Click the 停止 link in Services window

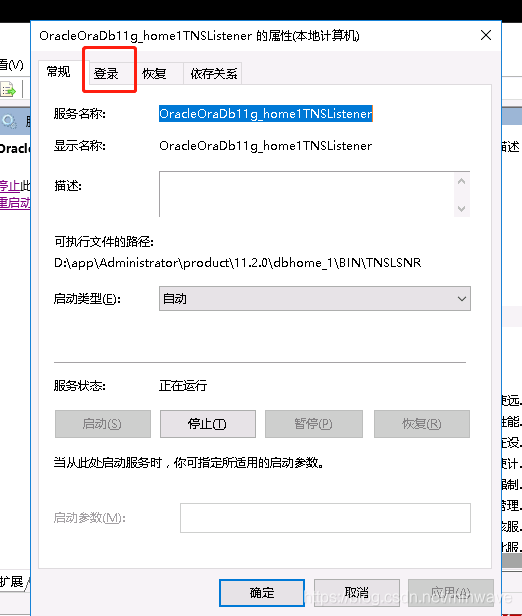point(10,185)
